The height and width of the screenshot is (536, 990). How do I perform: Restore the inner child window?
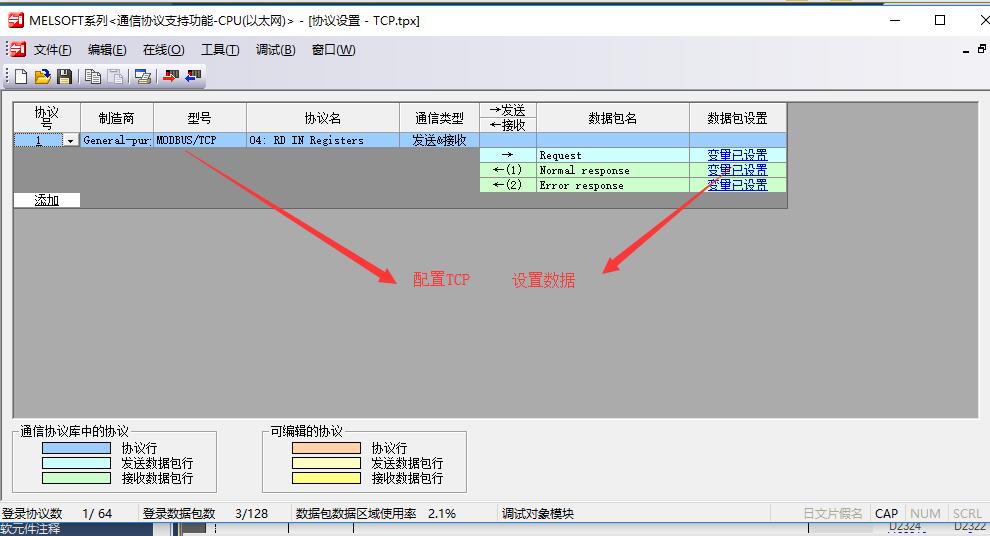tap(982, 49)
